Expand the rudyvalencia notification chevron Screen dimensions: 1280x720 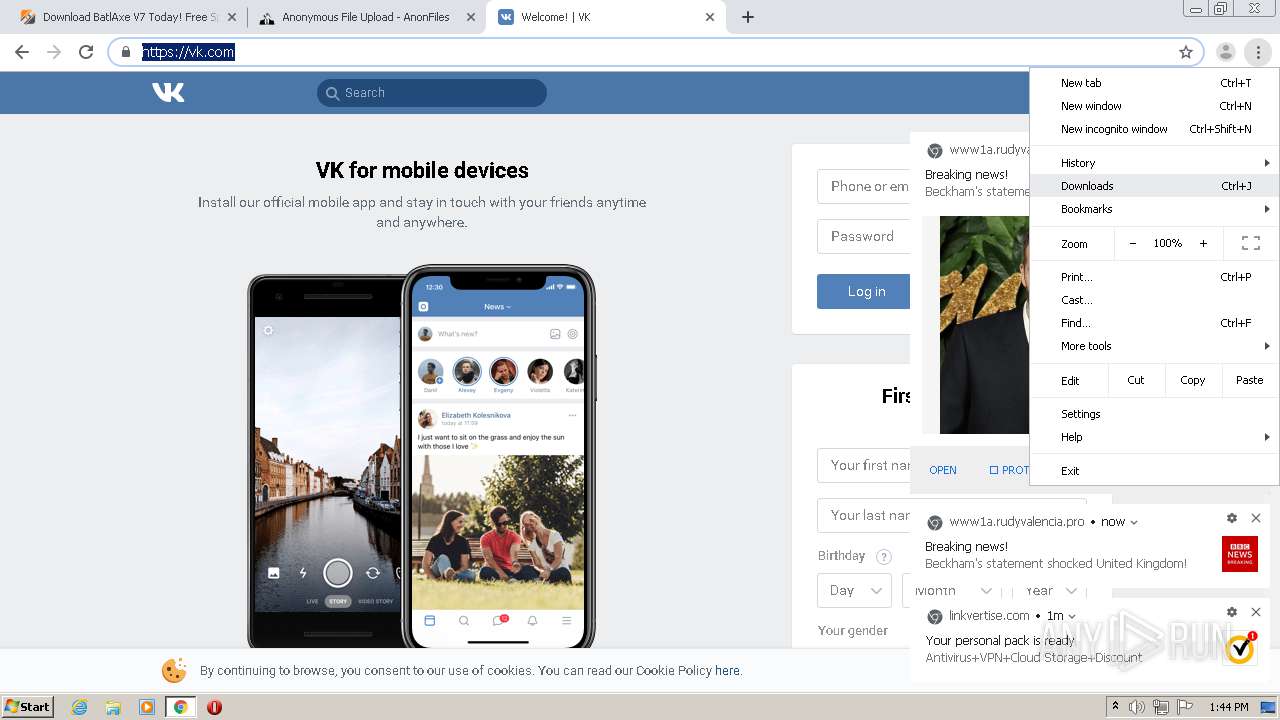coord(1134,522)
